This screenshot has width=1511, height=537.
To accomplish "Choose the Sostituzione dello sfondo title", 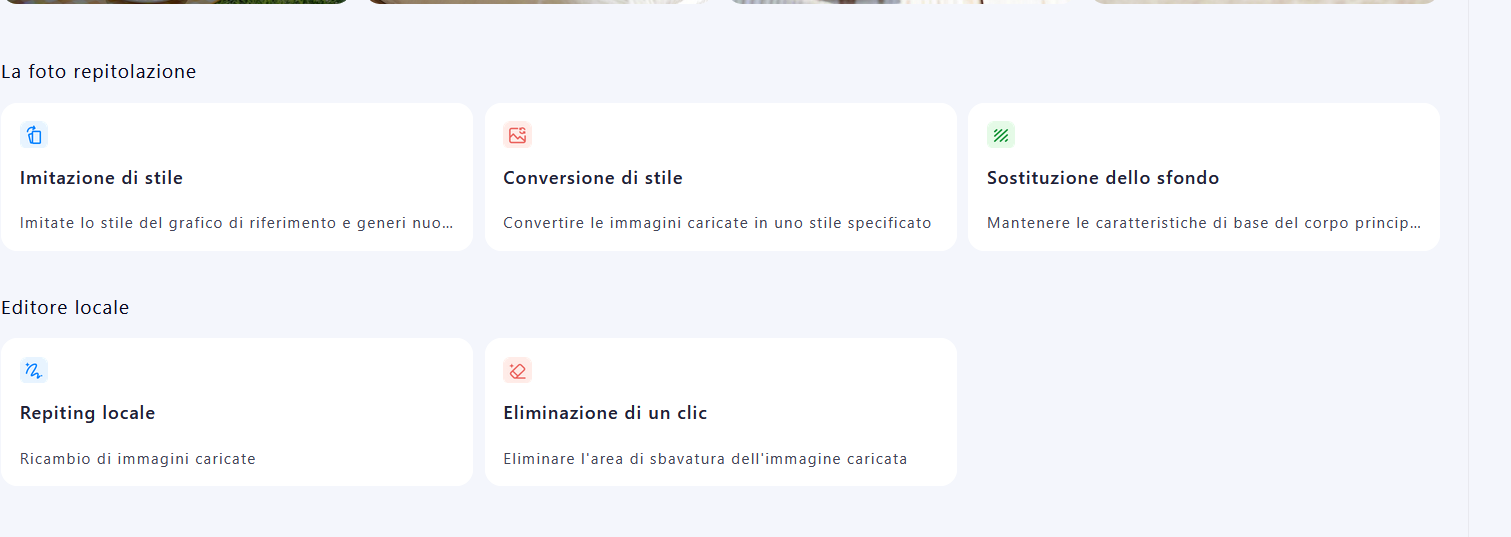I will point(1103,178).
